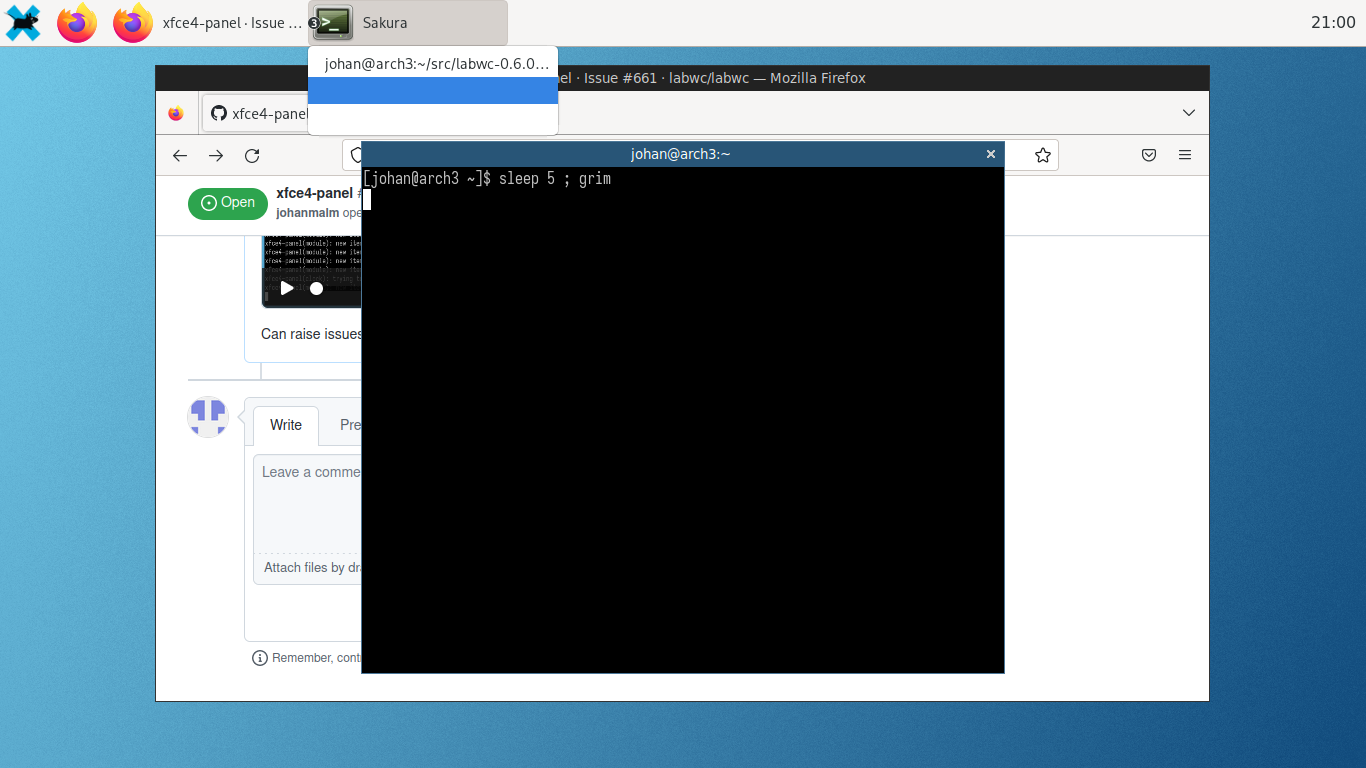Click the green Open issue status badge
Viewport: 1366px width, 768px height.
[227, 203]
